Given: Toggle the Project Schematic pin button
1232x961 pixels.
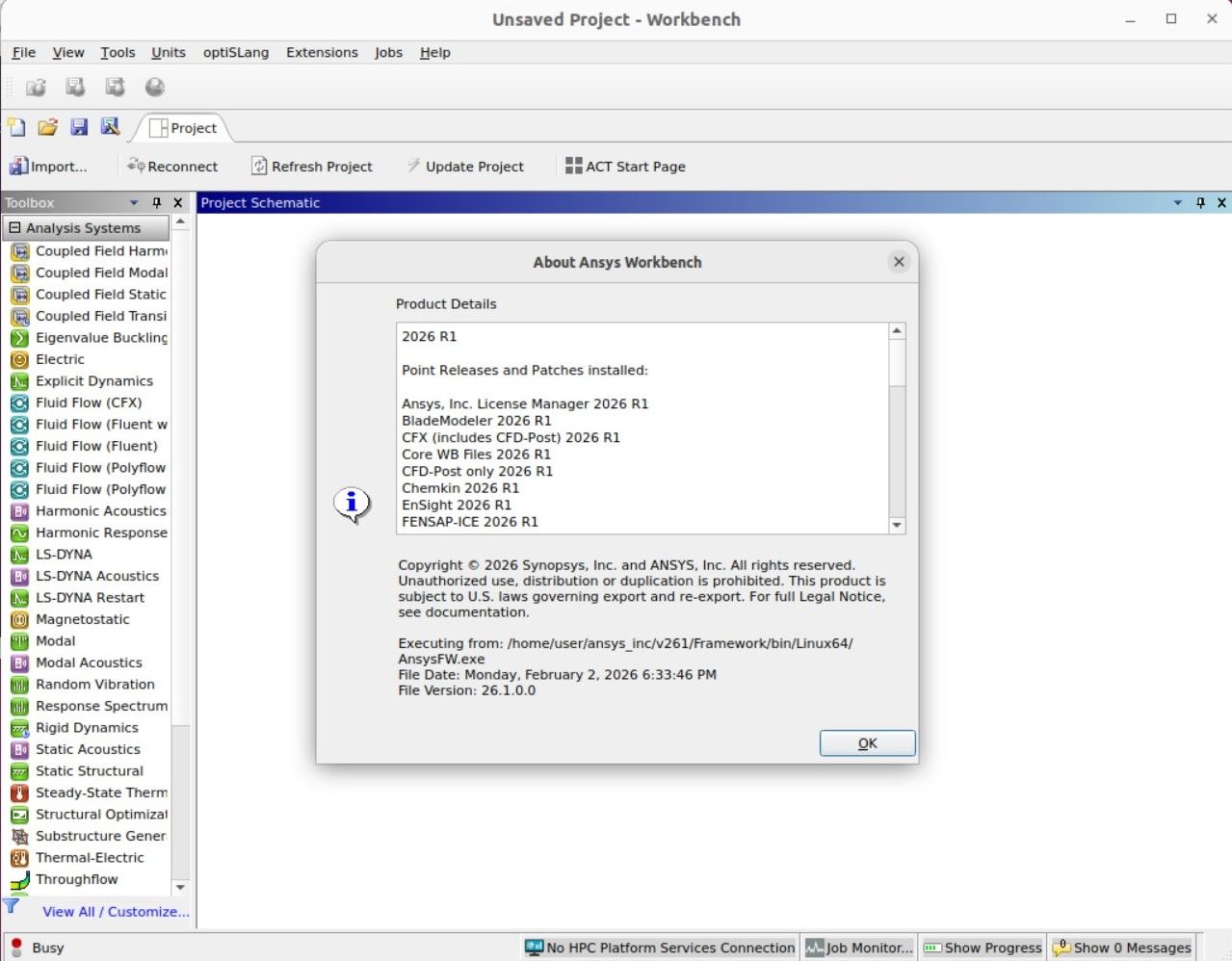Looking at the screenshot, I should click(1200, 203).
